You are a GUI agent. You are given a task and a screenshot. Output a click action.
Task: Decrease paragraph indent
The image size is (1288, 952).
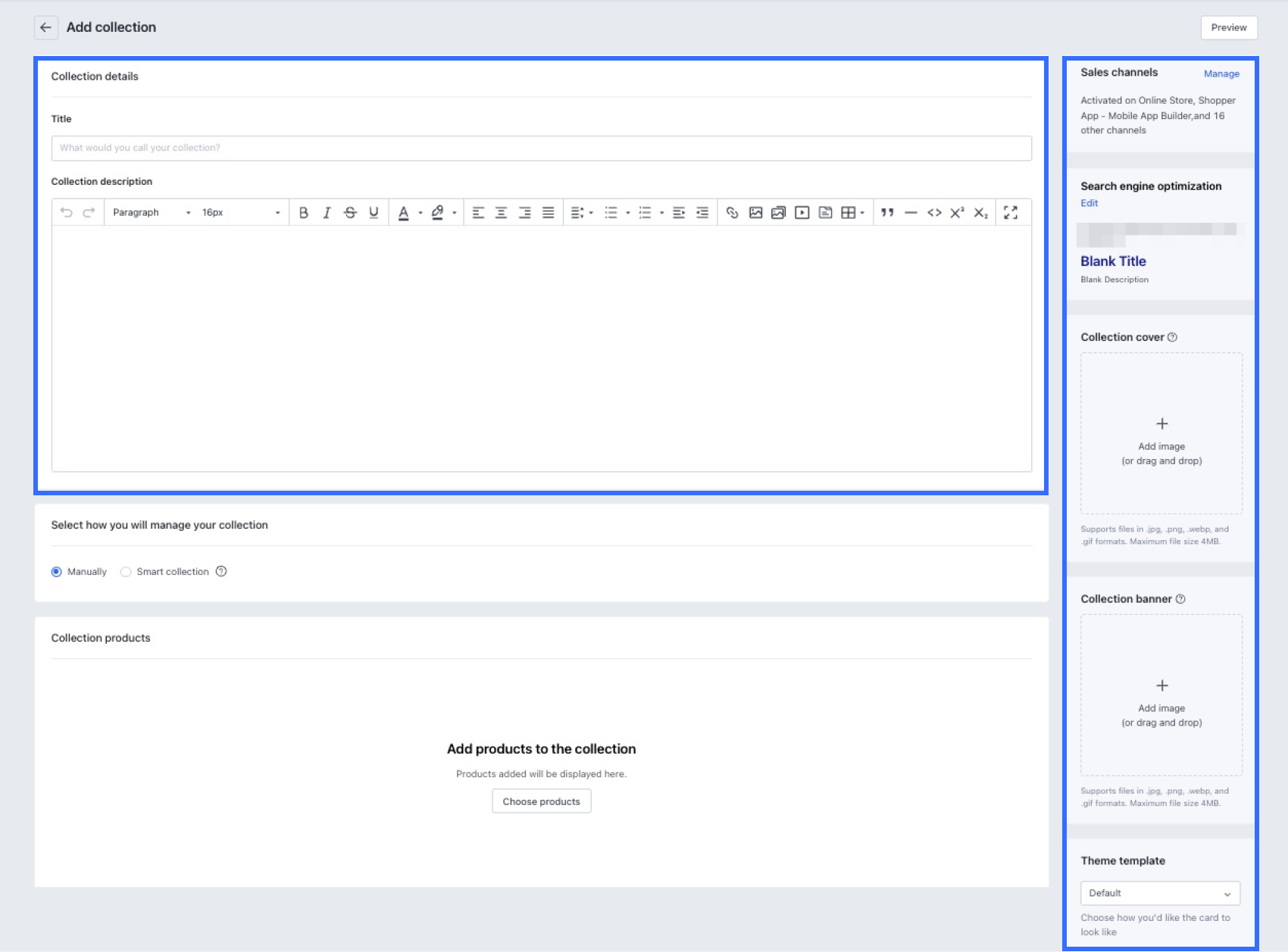[x=702, y=213]
